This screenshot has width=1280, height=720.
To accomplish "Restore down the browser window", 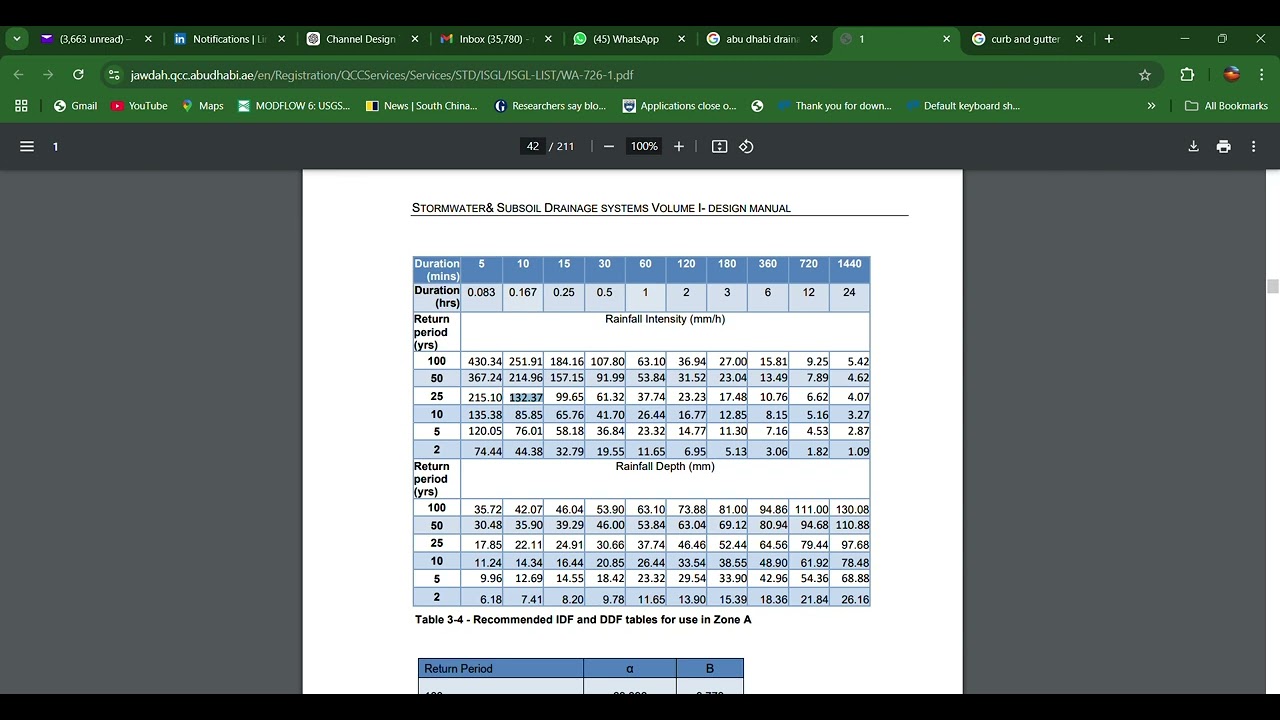I will [1222, 39].
